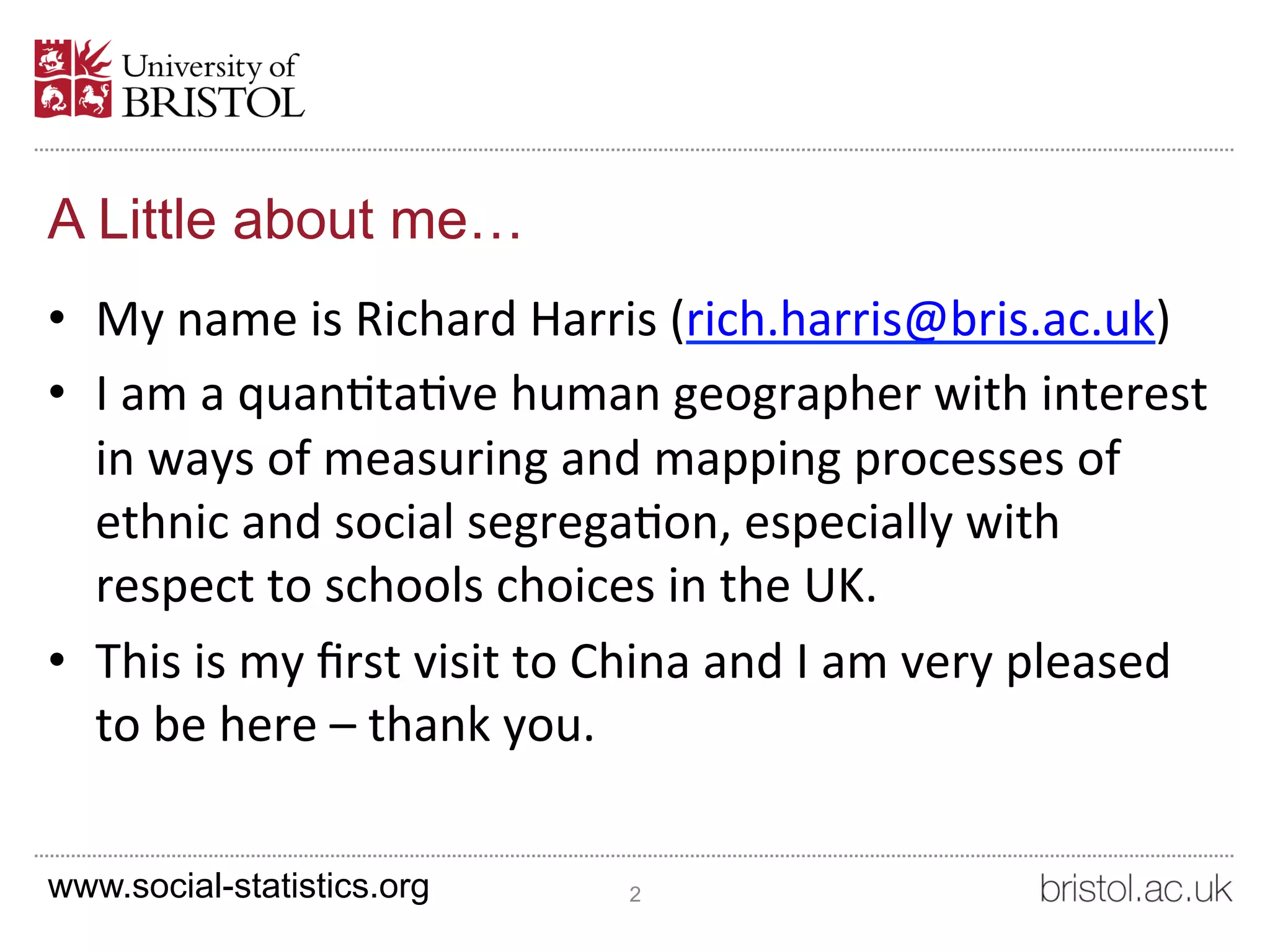Click the word "China" in the last bullet

tap(629, 661)
